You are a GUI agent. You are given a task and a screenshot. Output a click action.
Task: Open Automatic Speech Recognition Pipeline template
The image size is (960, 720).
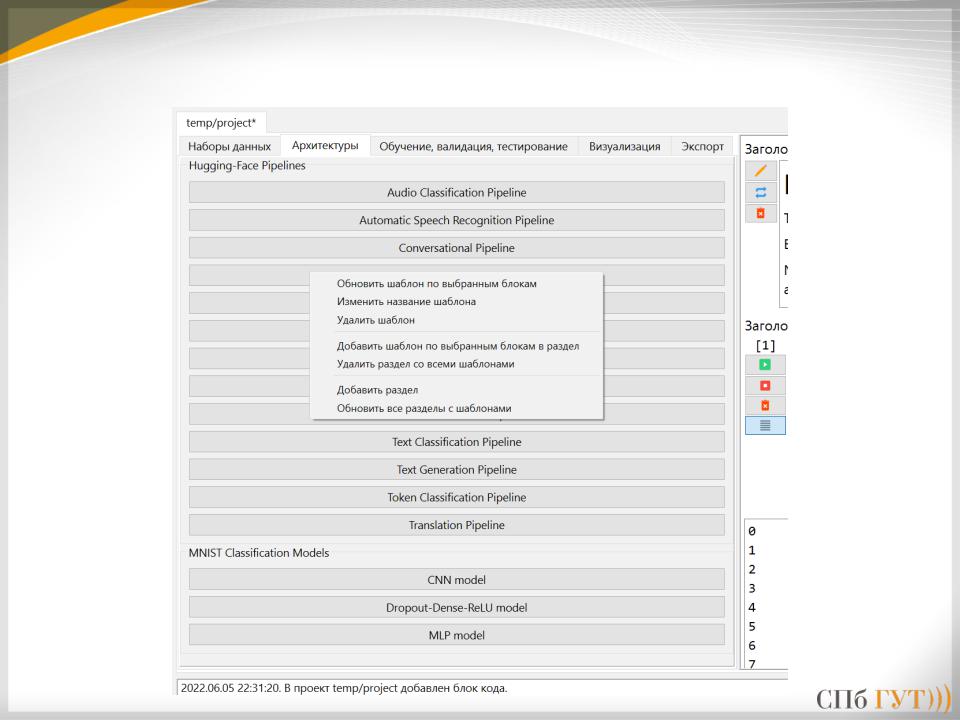457,220
